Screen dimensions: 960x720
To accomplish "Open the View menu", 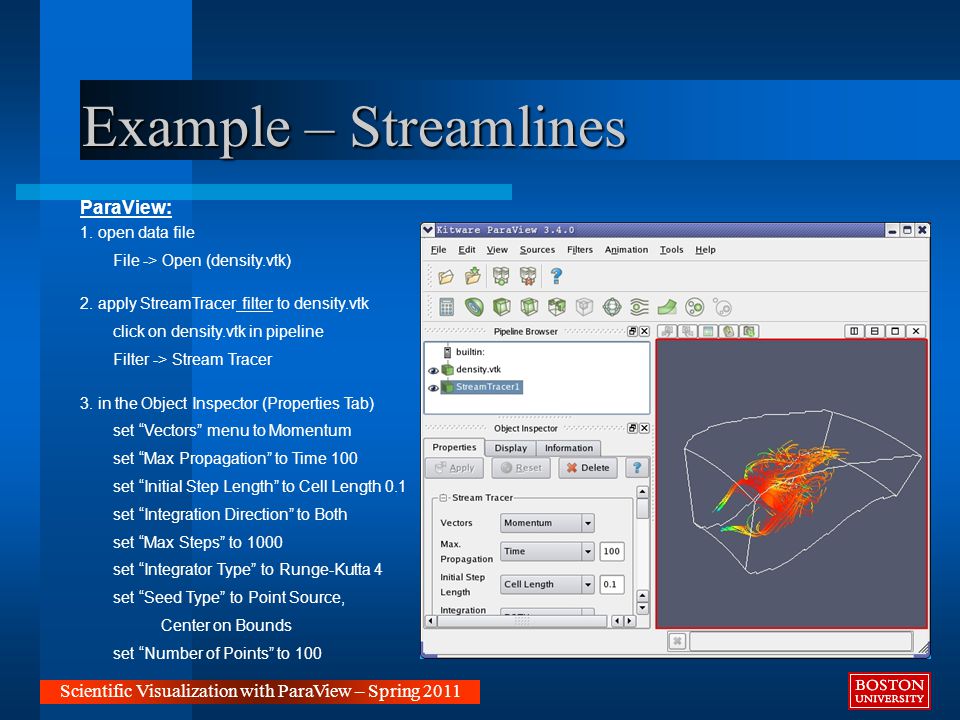I will tap(497, 250).
